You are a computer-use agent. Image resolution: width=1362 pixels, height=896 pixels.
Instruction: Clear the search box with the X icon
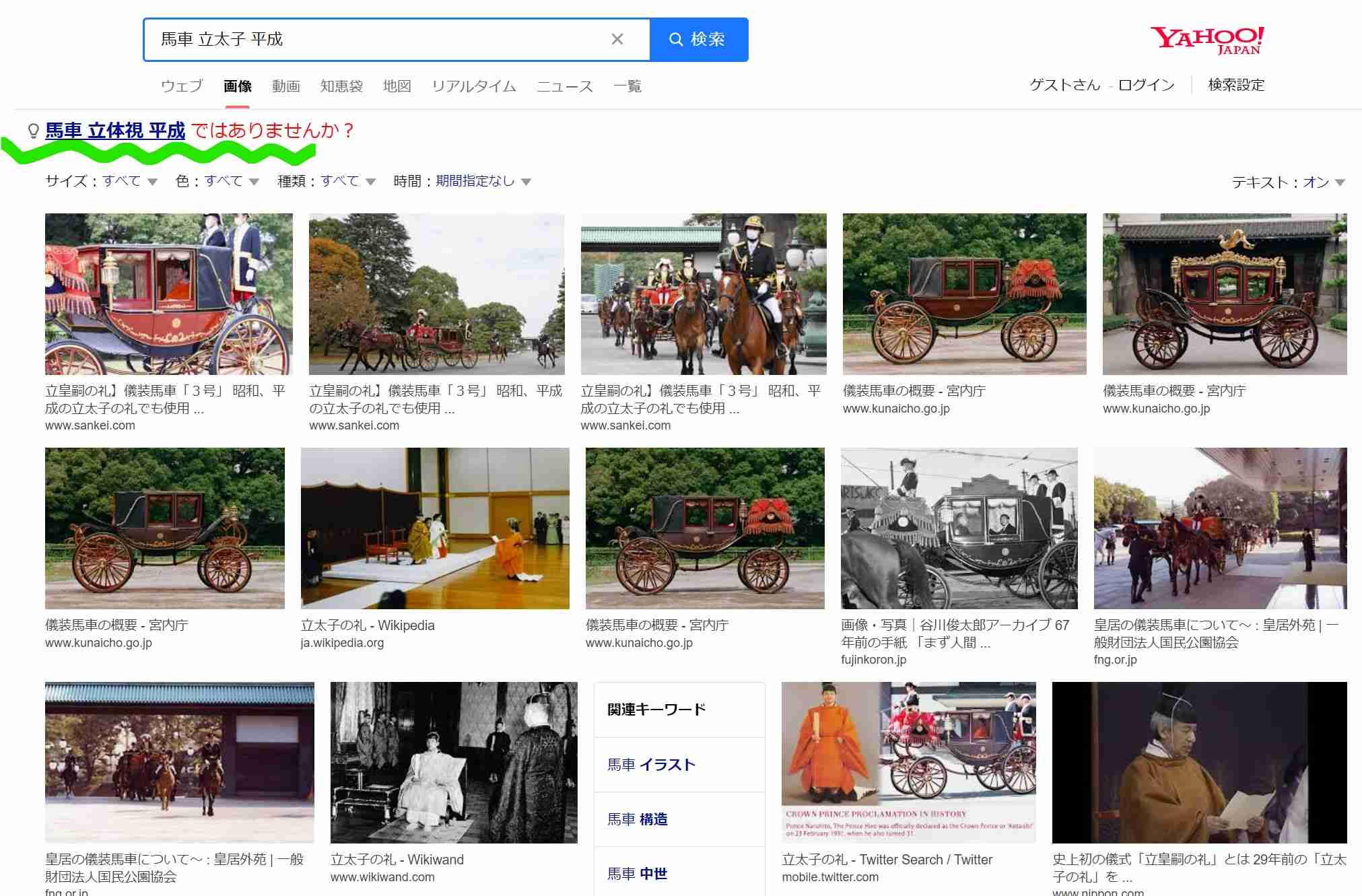[617, 39]
